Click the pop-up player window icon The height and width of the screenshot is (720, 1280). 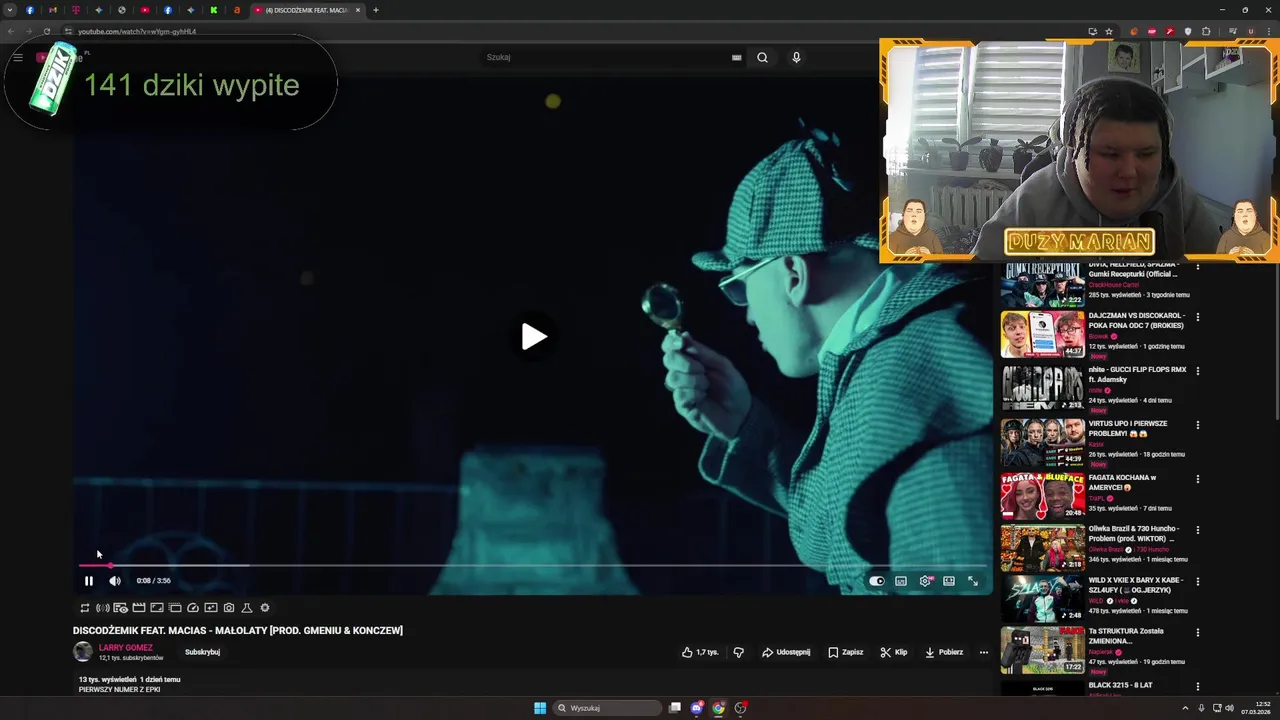pos(175,608)
